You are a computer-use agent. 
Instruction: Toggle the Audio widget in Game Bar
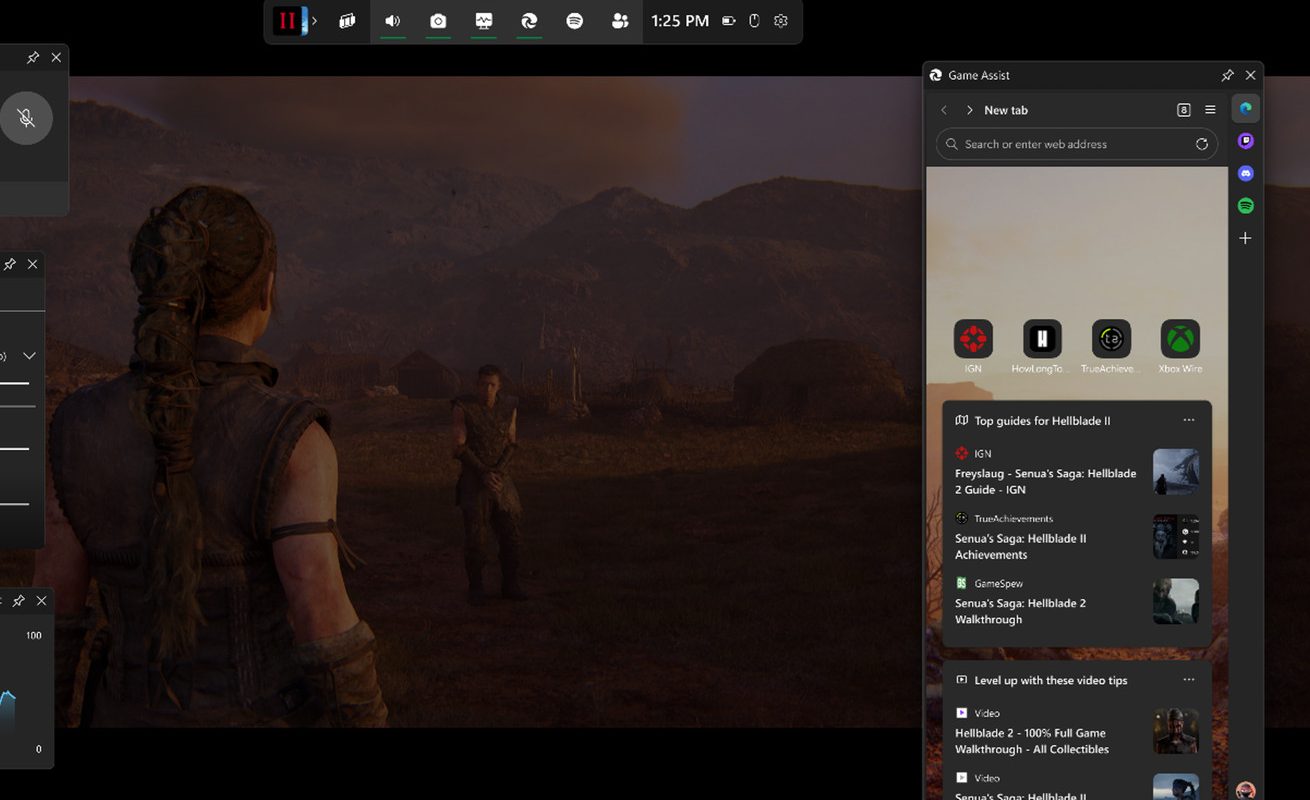[393, 21]
